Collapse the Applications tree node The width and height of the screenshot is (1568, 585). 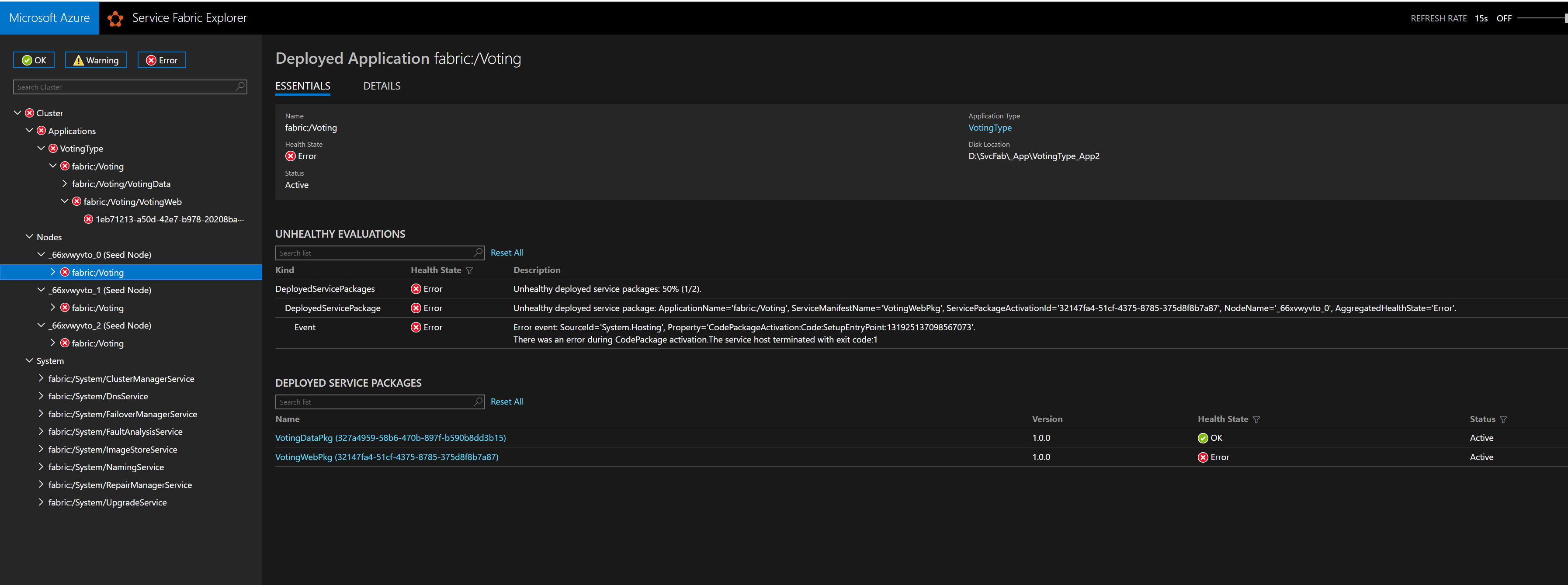tap(29, 130)
